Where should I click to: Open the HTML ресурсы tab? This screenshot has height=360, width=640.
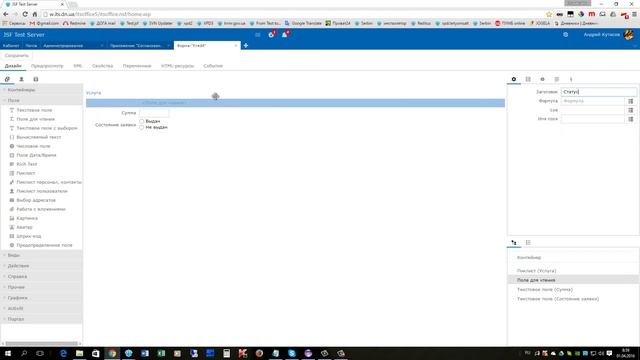177,66
